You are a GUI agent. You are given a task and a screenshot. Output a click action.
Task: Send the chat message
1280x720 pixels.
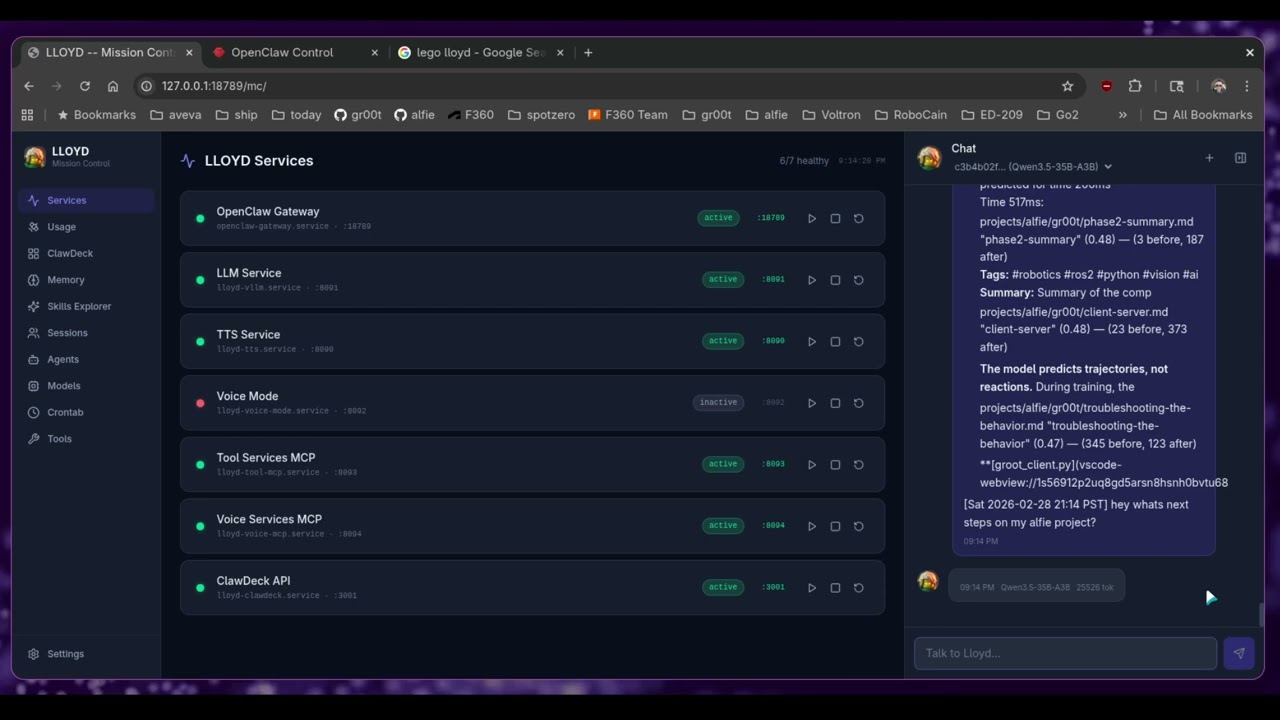tap(1239, 653)
